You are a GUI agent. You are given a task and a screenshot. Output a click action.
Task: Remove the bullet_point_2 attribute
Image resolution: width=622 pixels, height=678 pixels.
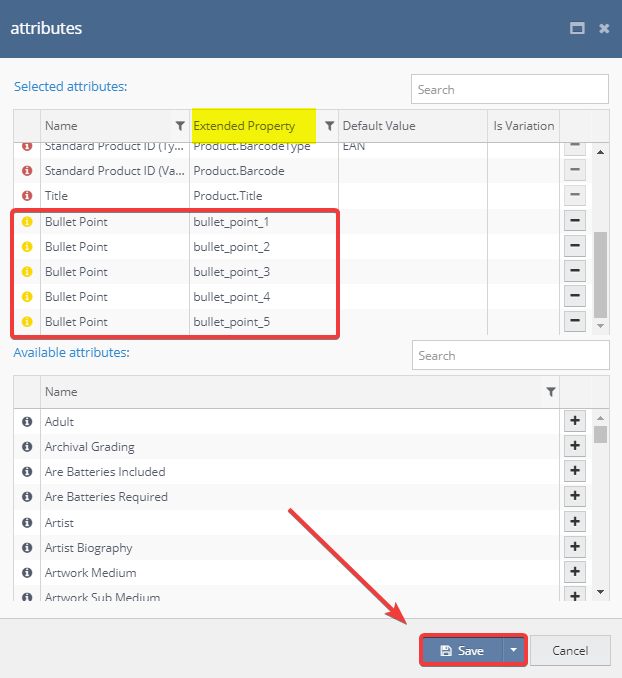tap(575, 246)
